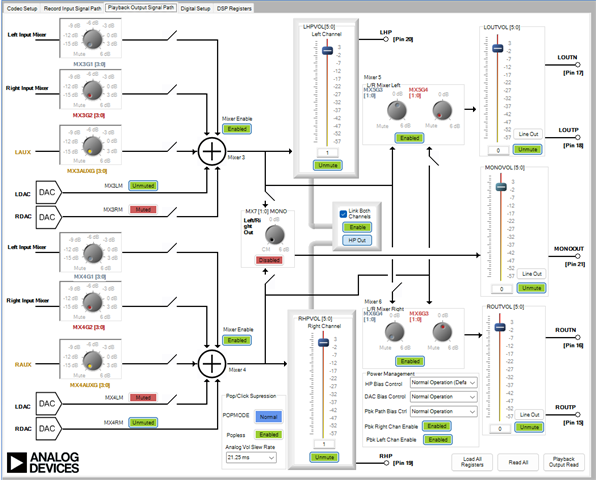The image size is (596, 480).
Task: Click the MX4G2 right input mixer knob
Action: 92,302
